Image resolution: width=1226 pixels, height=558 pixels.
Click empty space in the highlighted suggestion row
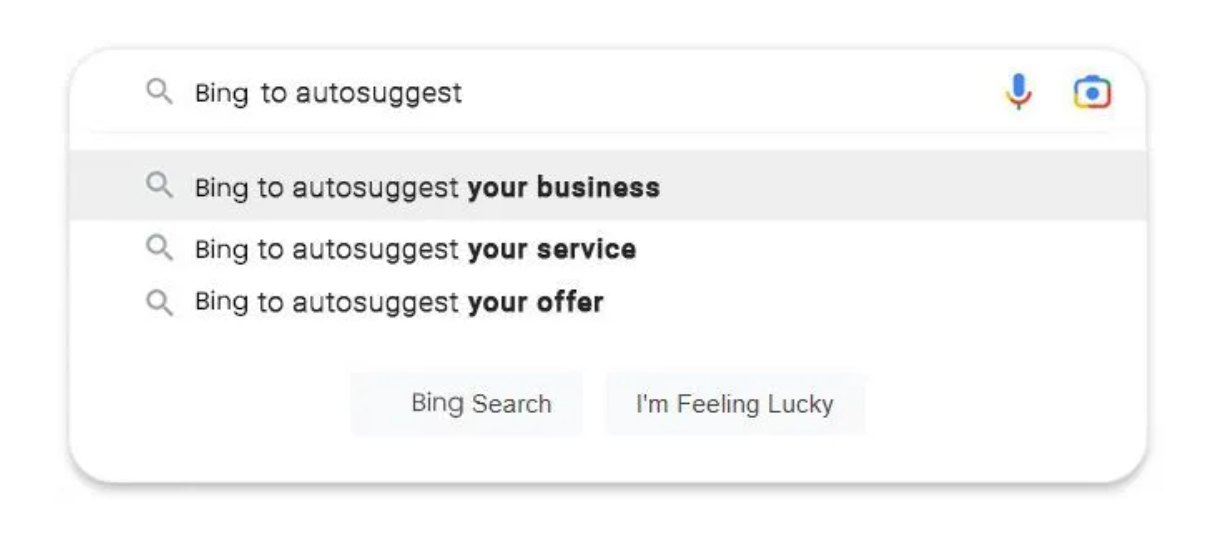pos(900,187)
